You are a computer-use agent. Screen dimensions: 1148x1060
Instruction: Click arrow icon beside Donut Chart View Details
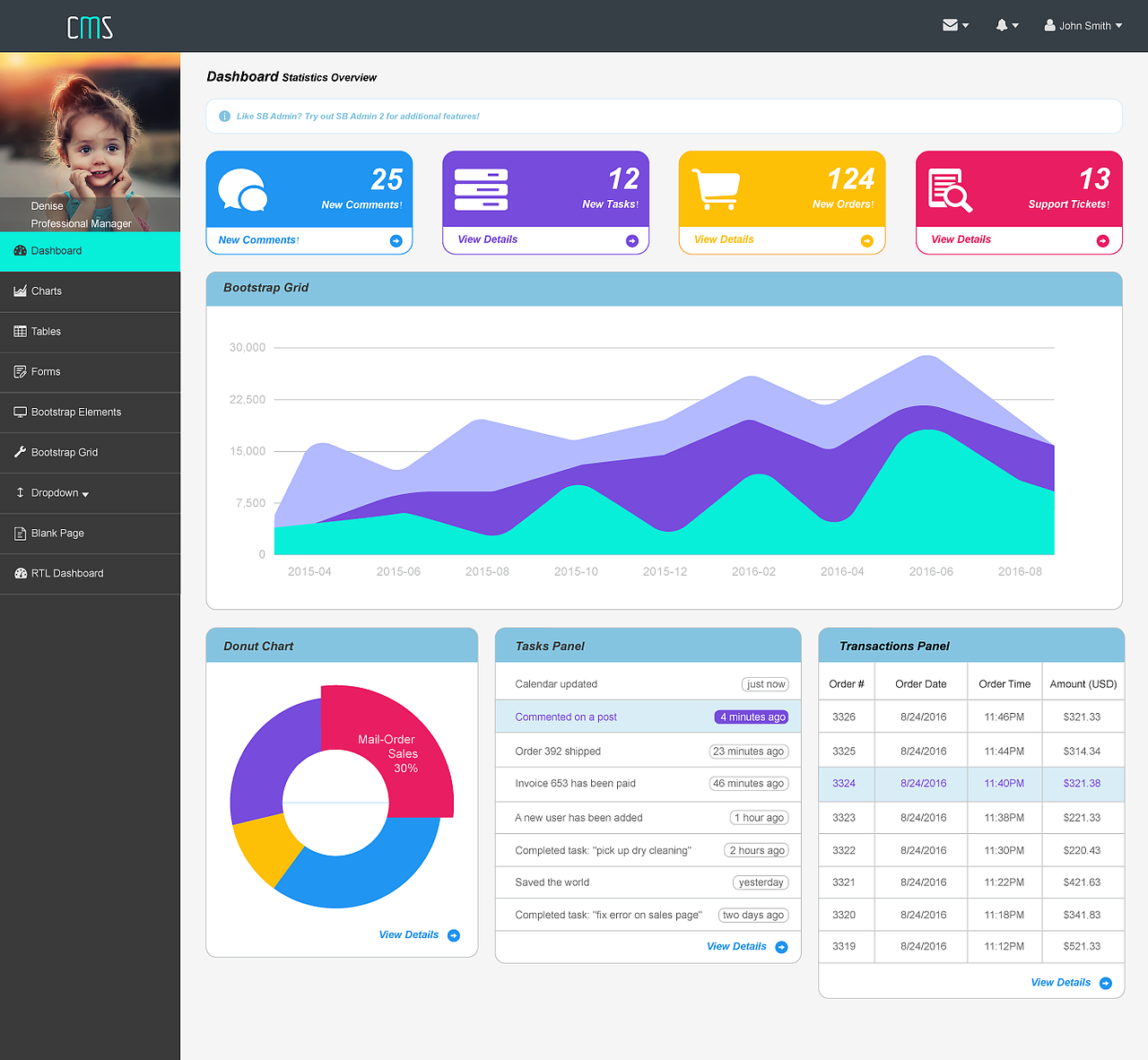(x=454, y=935)
